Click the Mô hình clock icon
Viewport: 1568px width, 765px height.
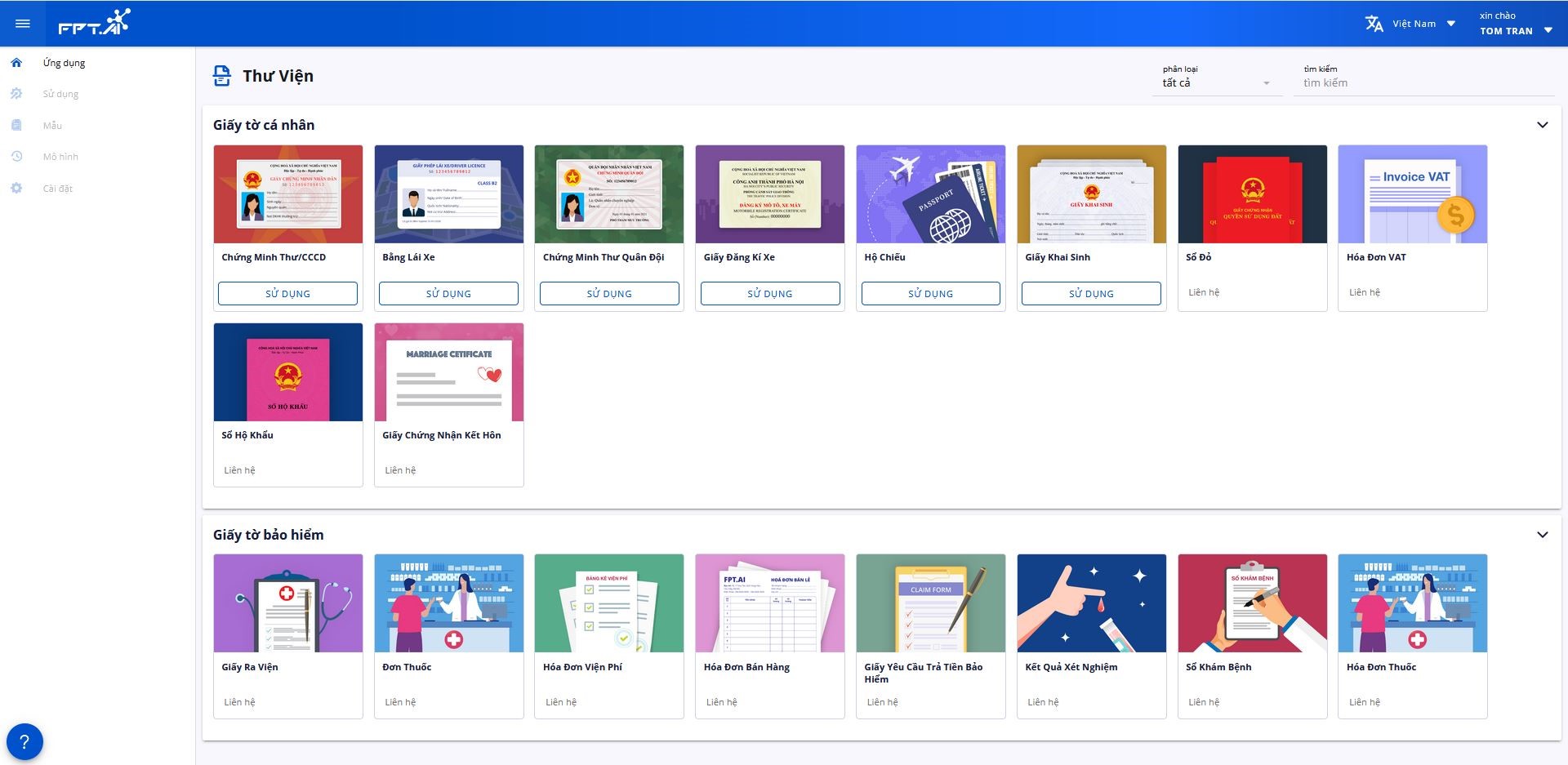click(16, 157)
